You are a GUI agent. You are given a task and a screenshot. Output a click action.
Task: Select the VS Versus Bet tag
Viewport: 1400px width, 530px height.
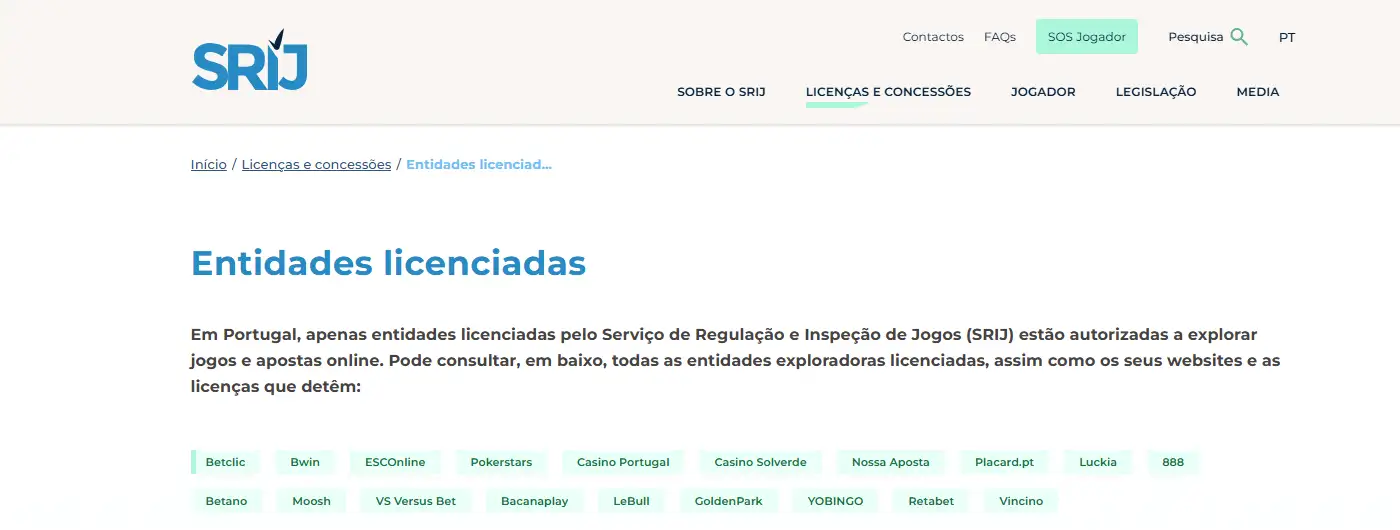click(416, 501)
